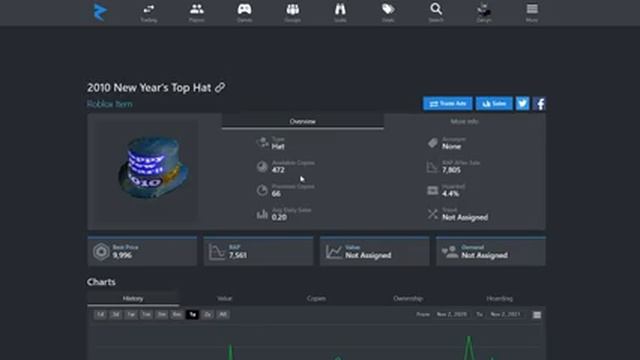Viewport: 640px width, 360px height.
Task: Select the 2y chart range button
Action: 207,314
